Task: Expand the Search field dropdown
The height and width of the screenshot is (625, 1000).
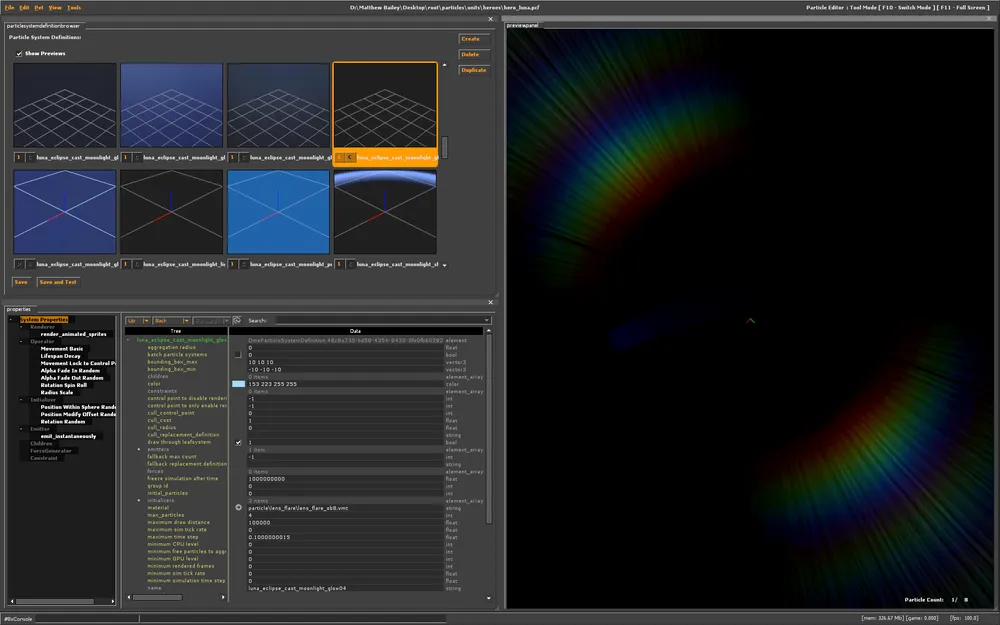Action: click(487, 320)
